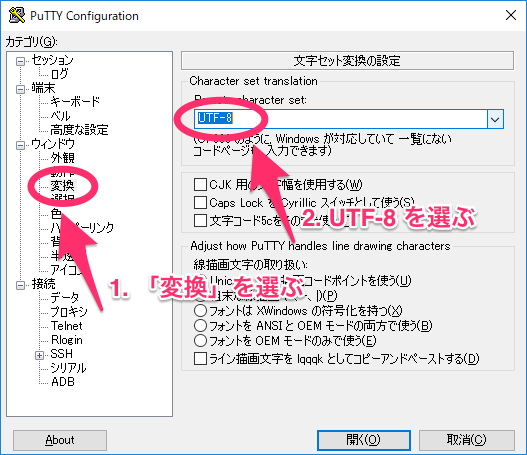Select the Telnet category
This screenshot has width=527, height=455.
point(67,326)
